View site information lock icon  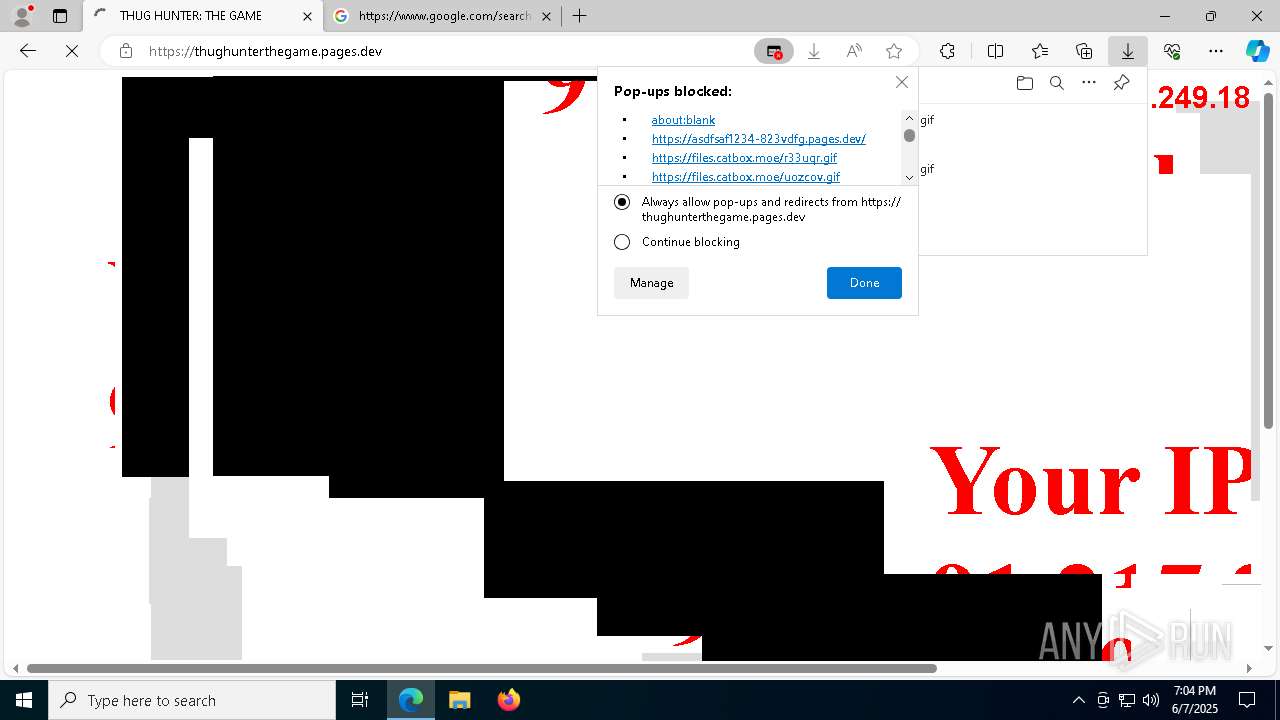pos(125,51)
